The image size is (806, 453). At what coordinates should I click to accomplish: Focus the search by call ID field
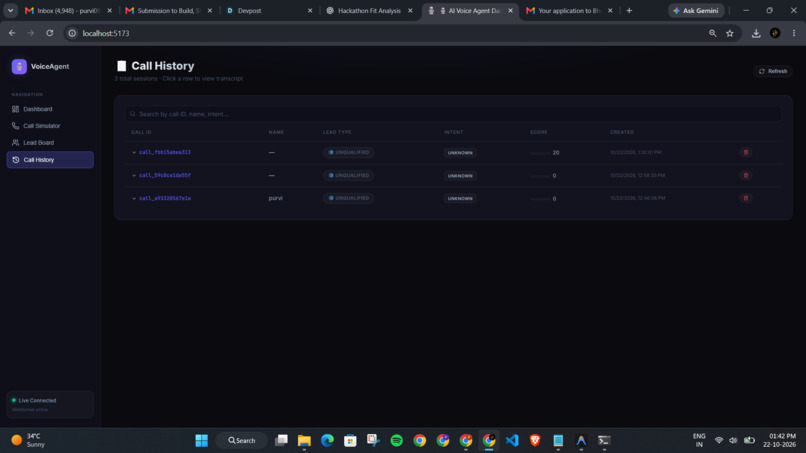pyautogui.click(x=453, y=114)
